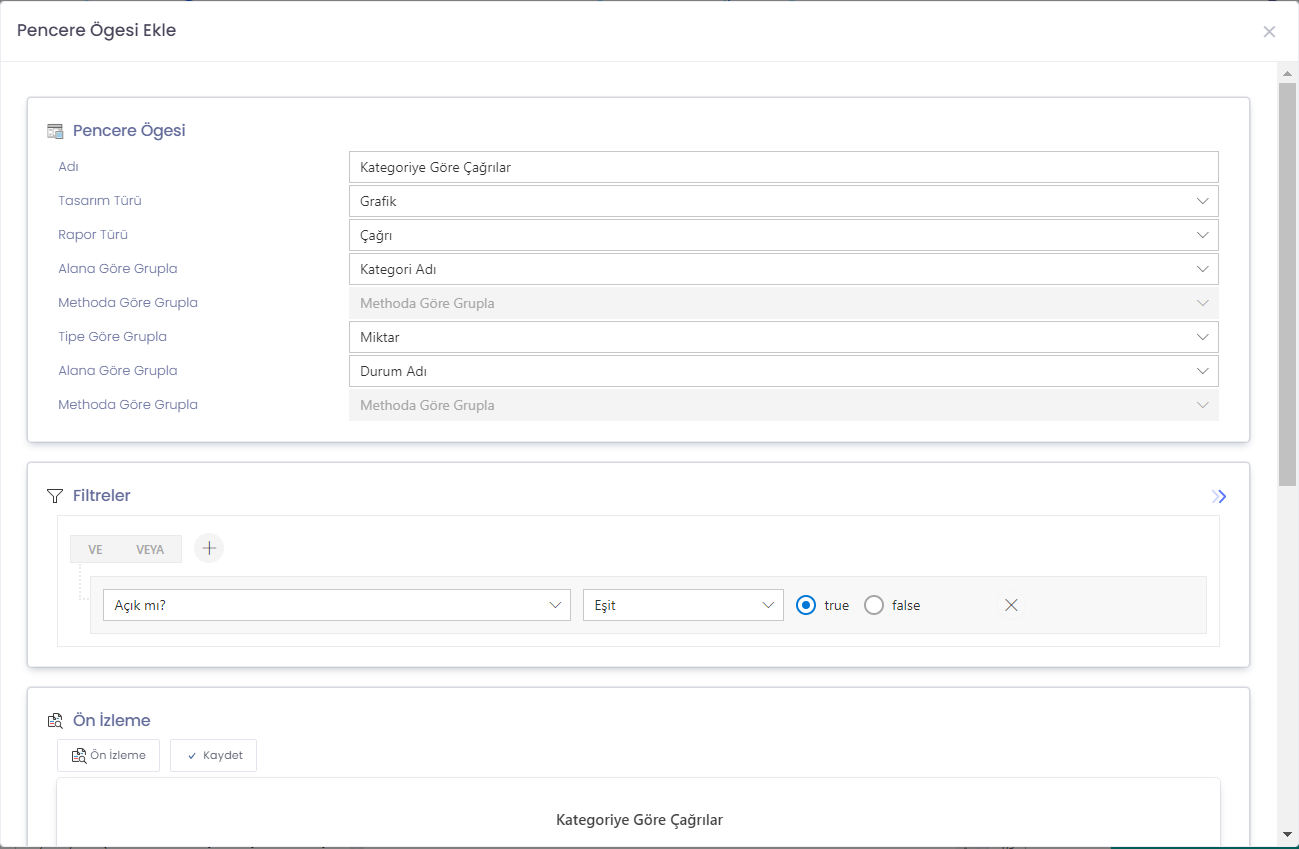Viewport: 1299px width, 849px height.
Task: Click the Ön İzleme section header icon
Action: click(x=55, y=721)
